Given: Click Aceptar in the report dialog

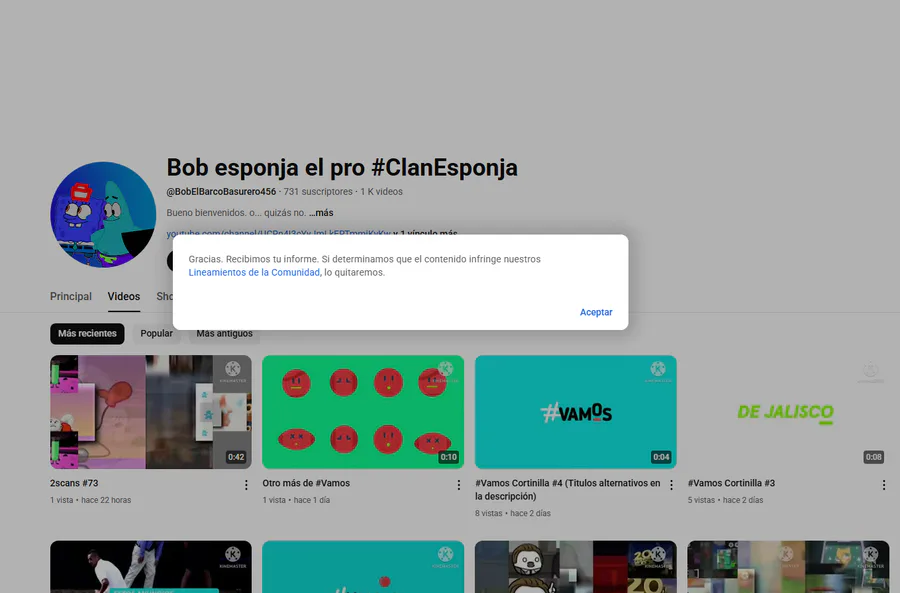Looking at the screenshot, I should (x=596, y=312).
